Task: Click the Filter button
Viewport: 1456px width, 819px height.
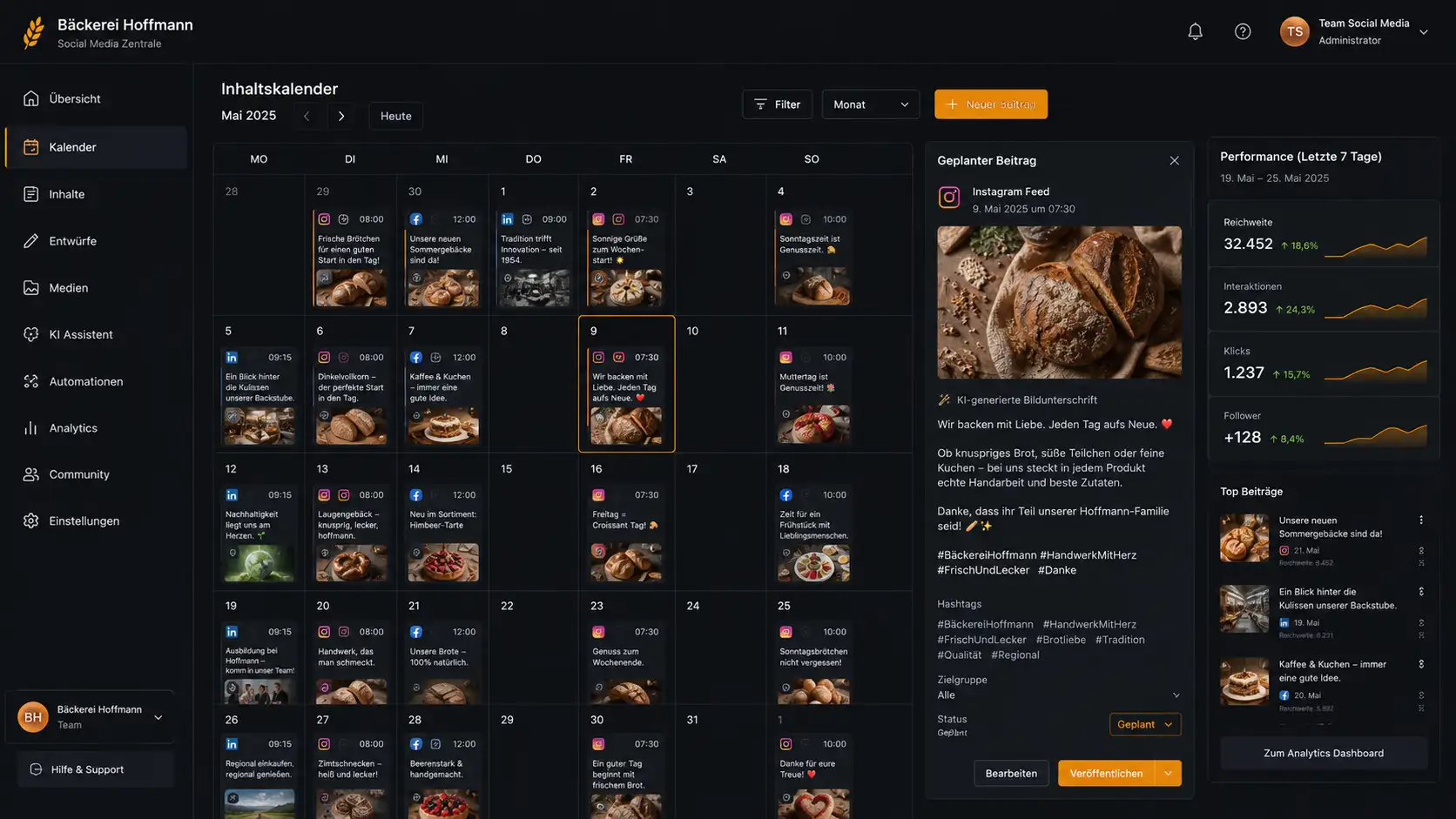Action: (777, 104)
